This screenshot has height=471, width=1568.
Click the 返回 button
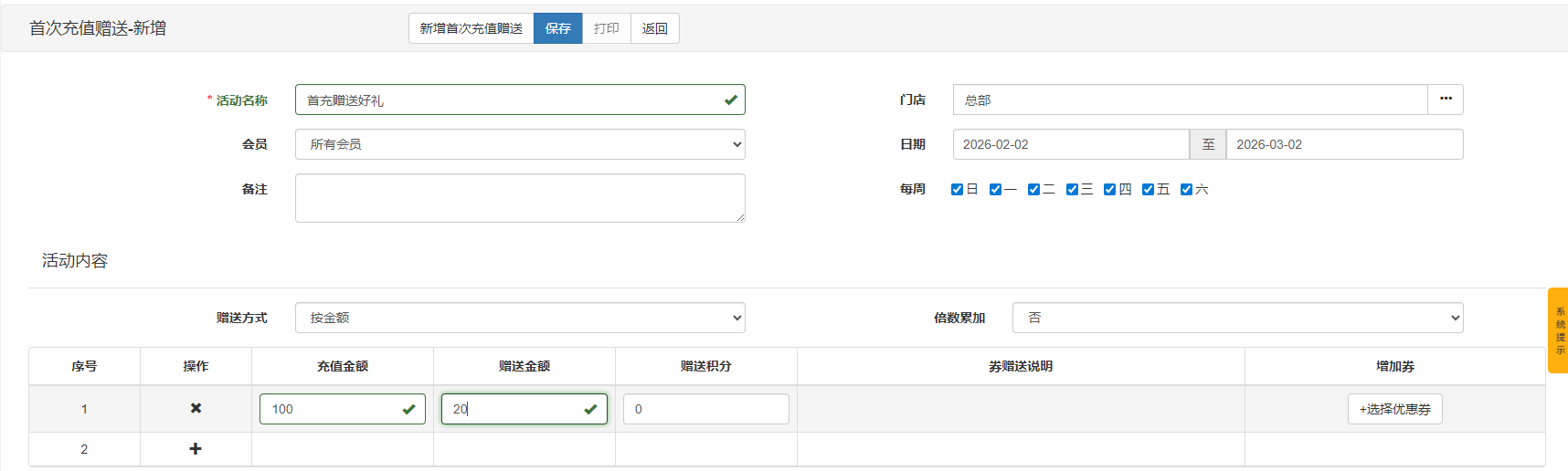[x=654, y=28]
